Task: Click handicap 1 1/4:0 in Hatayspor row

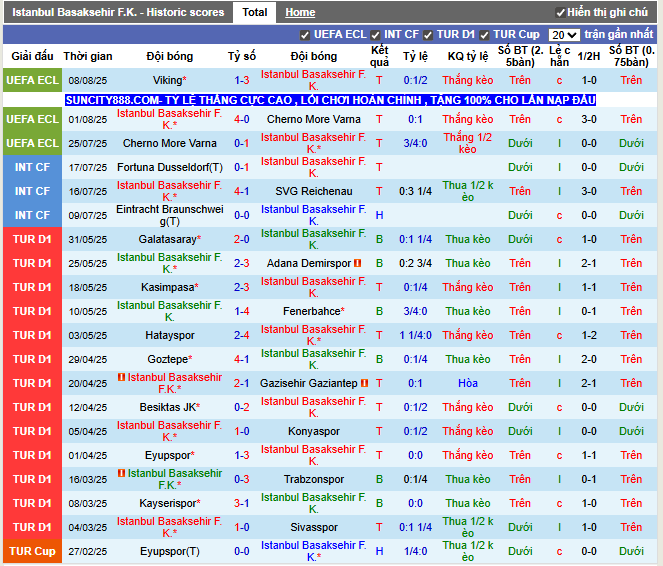Action: pos(415,335)
